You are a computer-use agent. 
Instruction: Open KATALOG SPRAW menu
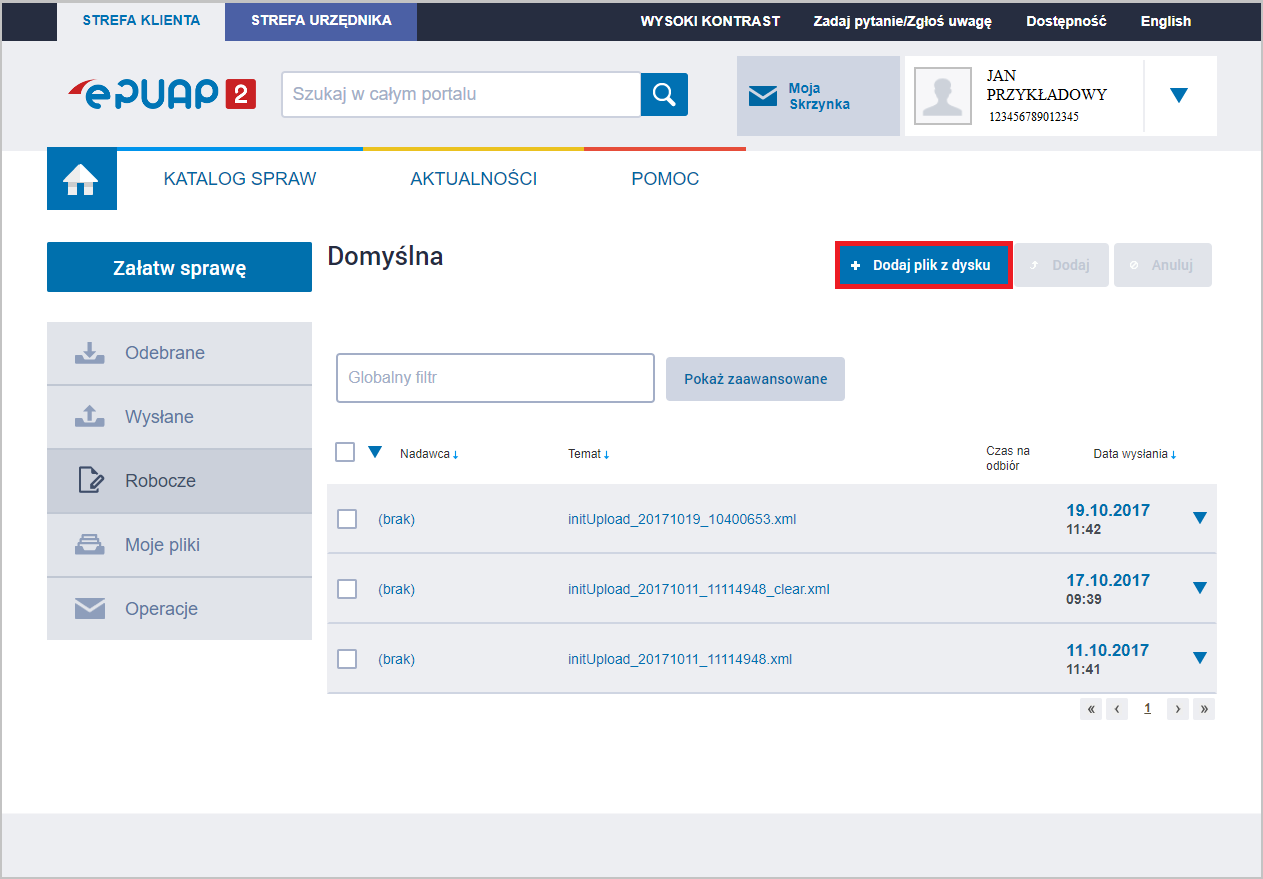[x=240, y=179]
